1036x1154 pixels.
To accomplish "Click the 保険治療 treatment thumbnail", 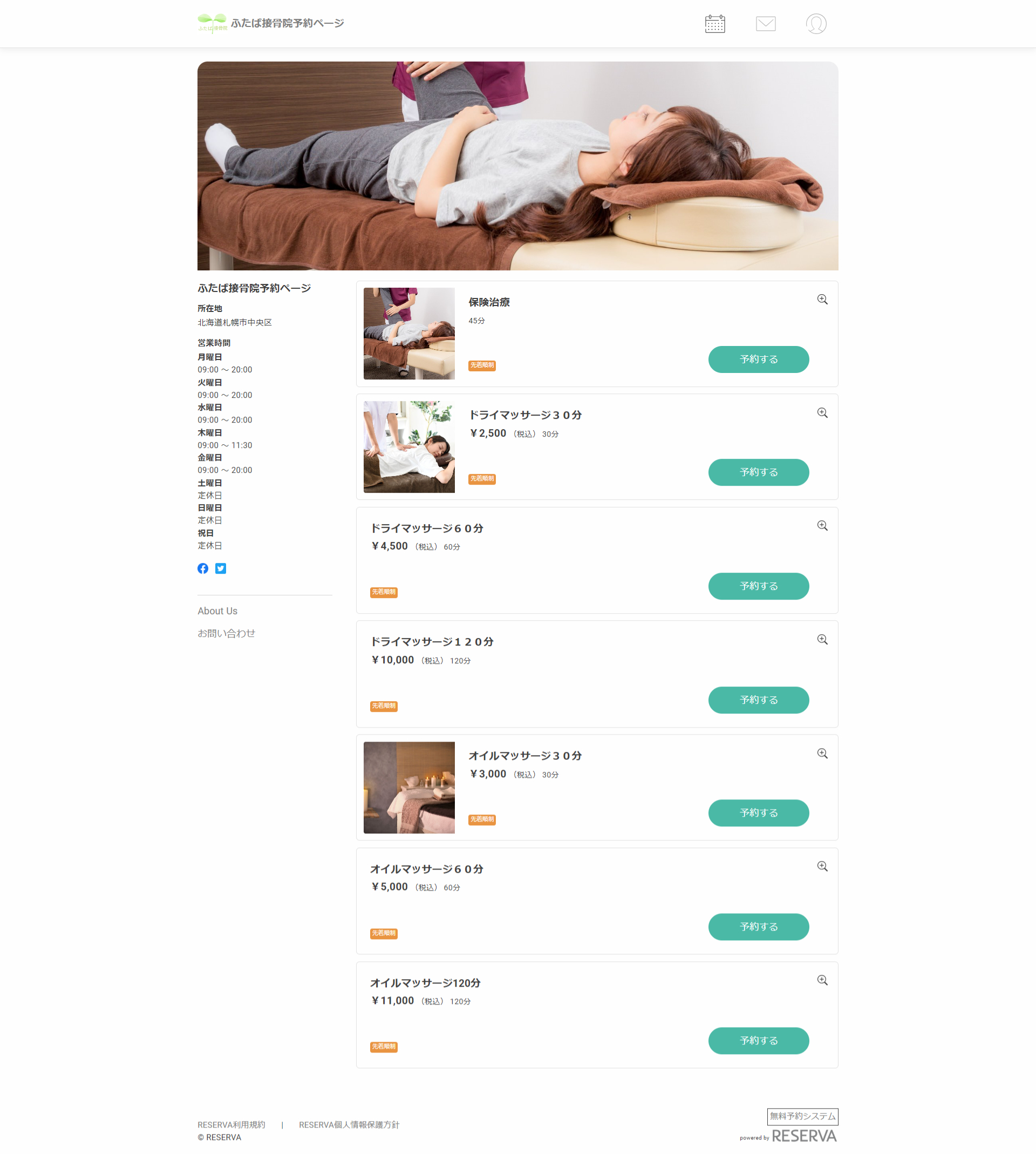I will pos(408,334).
